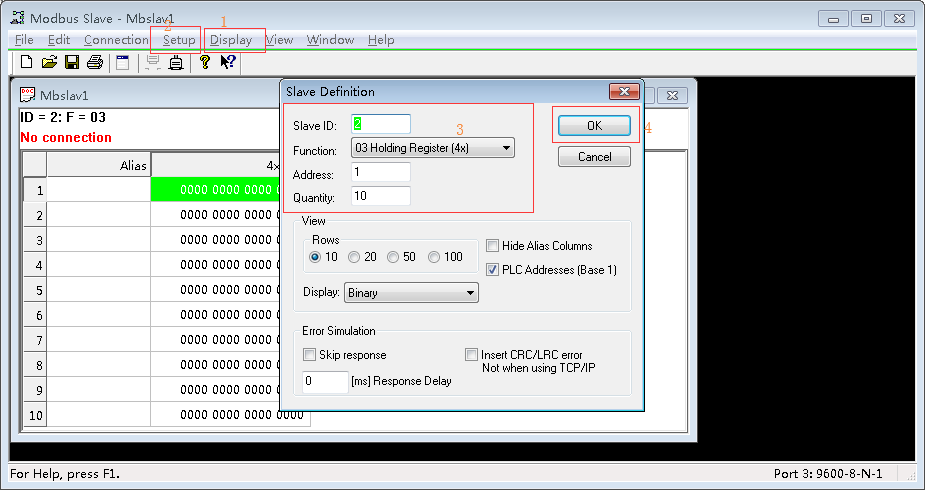Expand the Display format dropdown
Viewport: 925px width, 490px height.
pos(411,293)
